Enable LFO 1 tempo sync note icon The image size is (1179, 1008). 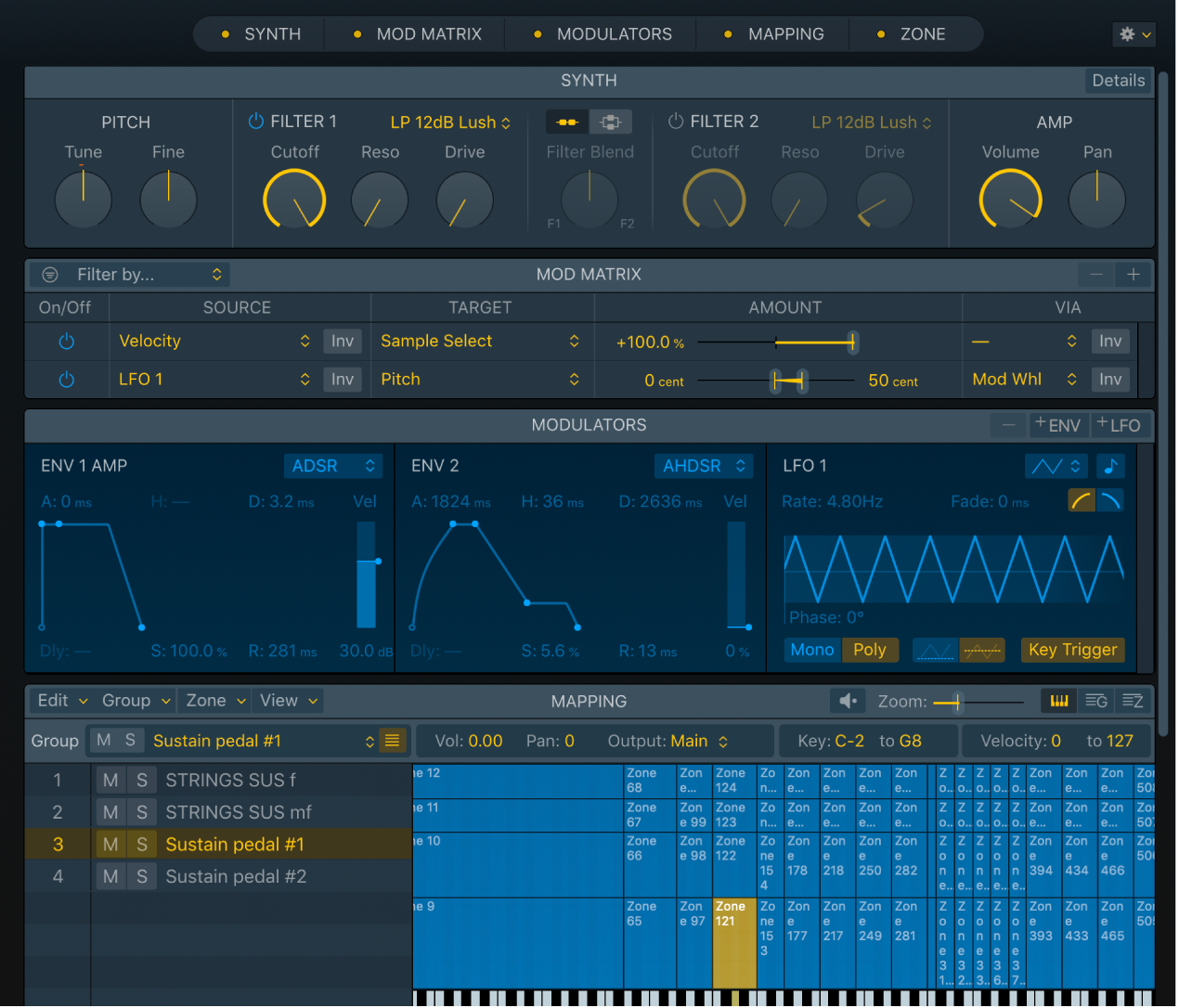[1110, 465]
